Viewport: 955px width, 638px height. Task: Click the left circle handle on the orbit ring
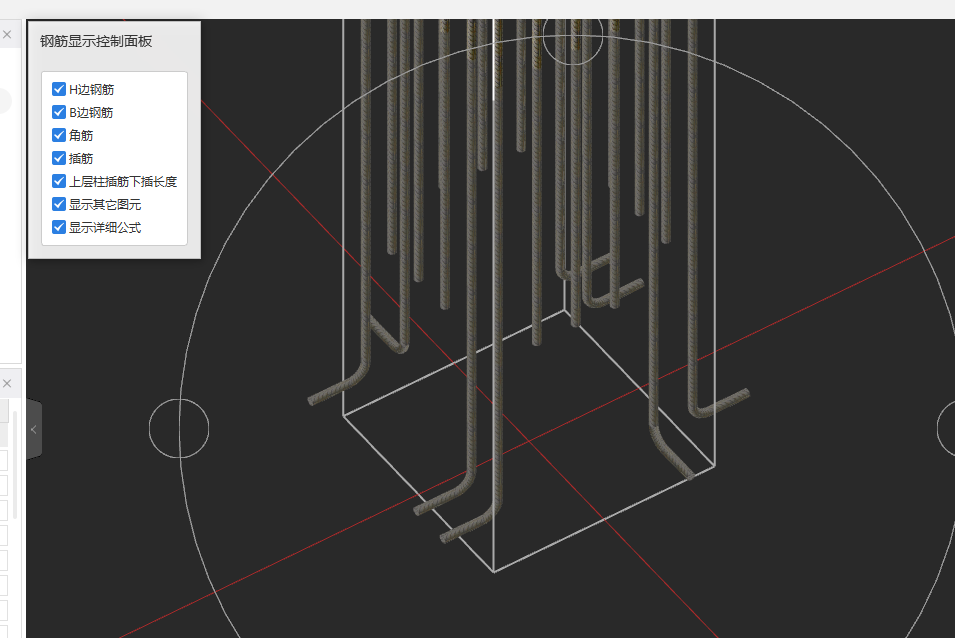(x=179, y=429)
